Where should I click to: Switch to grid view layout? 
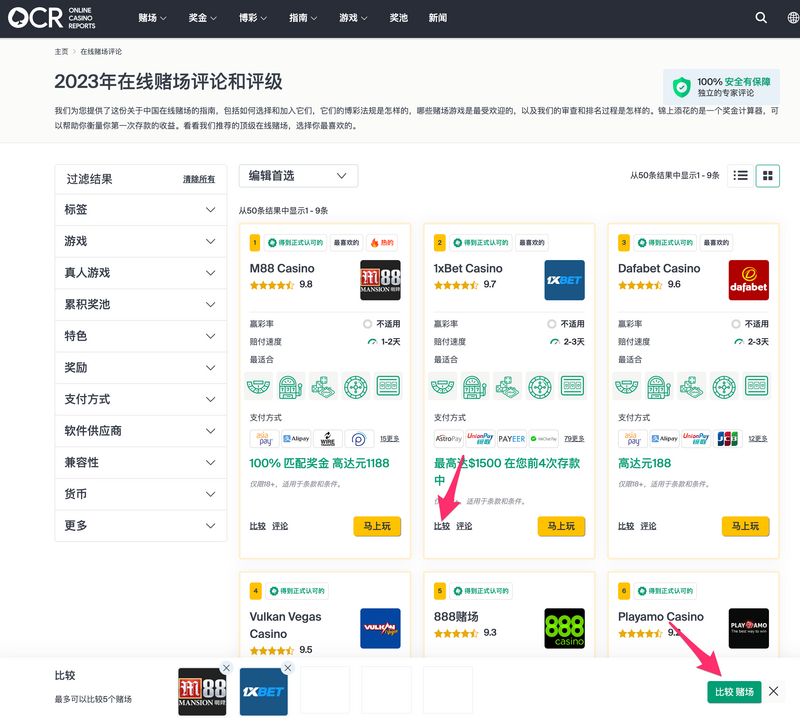point(767,176)
